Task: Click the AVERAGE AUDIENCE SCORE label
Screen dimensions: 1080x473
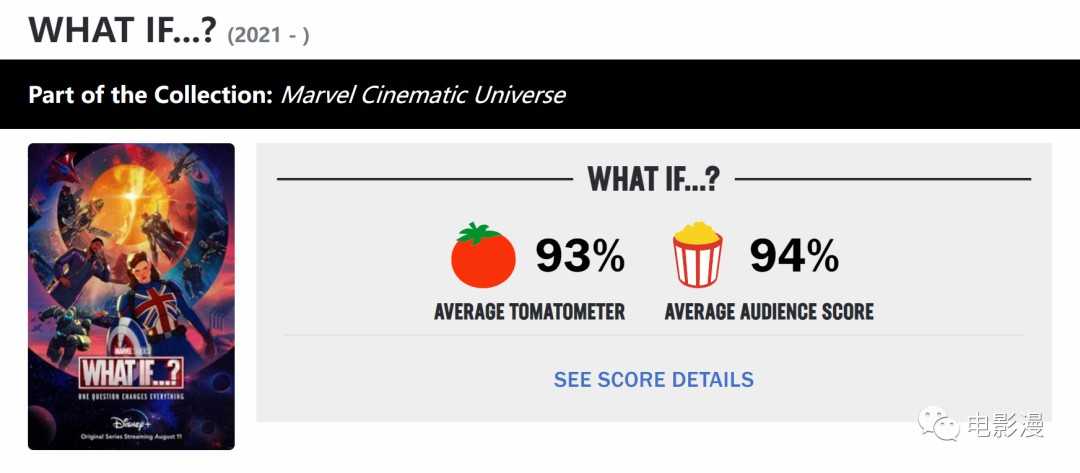Action: coord(769,311)
